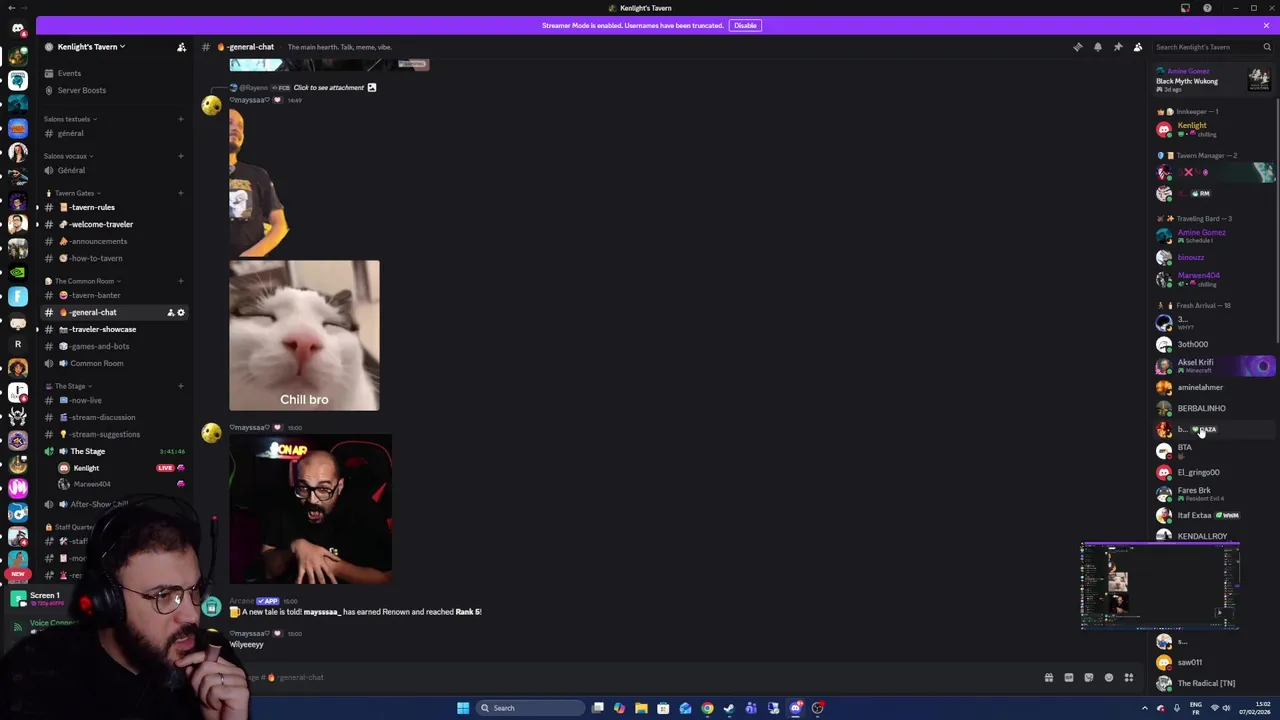Open the Chill bro cat GIF
This screenshot has height=720, width=1280.
pyautogui.click(x=304, y=336)
